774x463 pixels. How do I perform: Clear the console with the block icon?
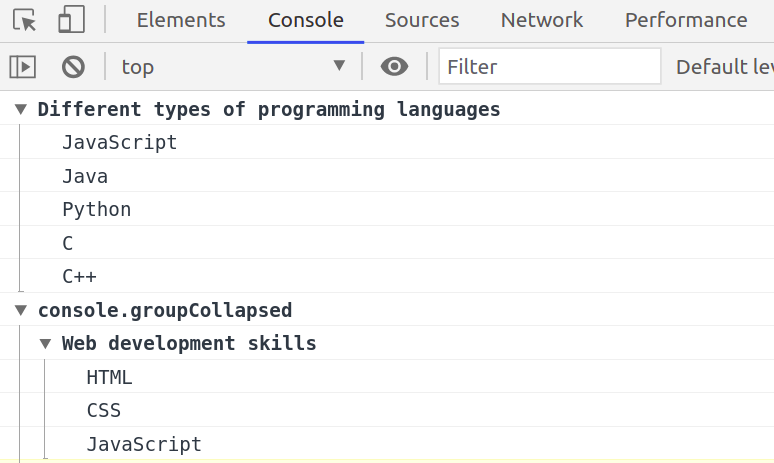(x=73, y=67)
